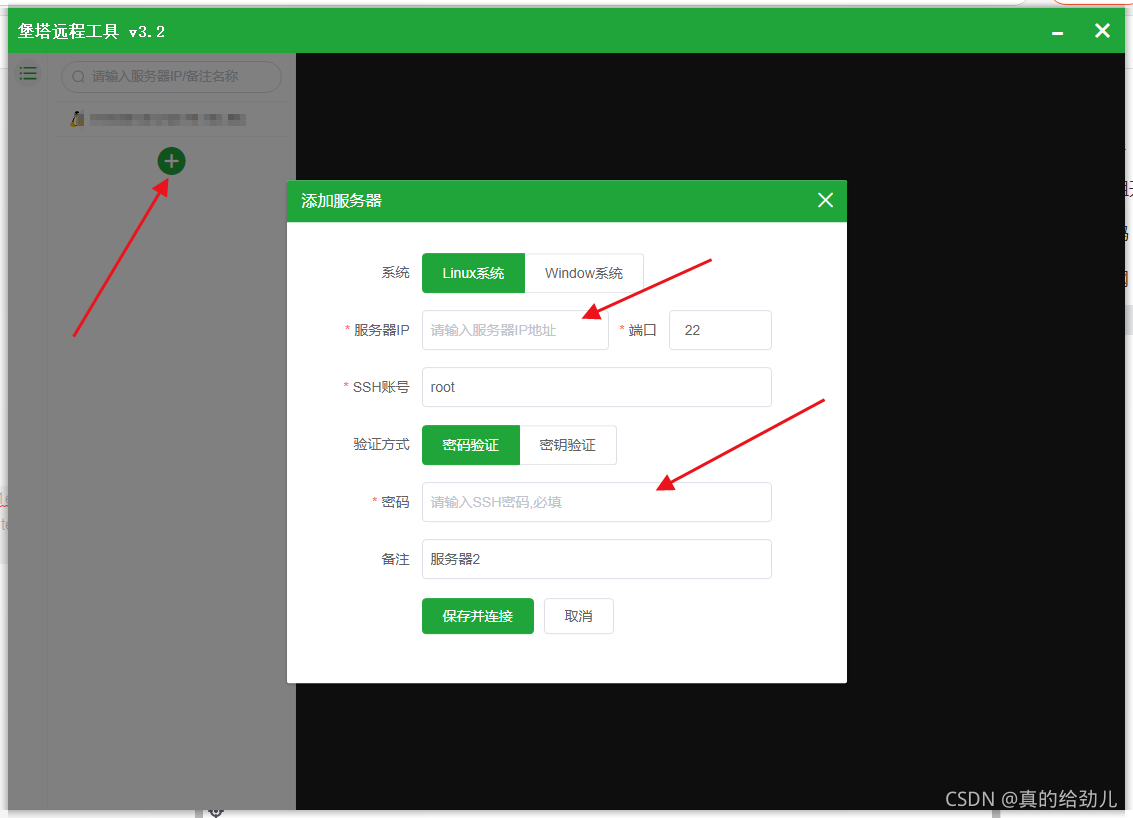Focus the 服务器IP address field
Screen dimensions: 1133x818
click(x=515, y=330)
